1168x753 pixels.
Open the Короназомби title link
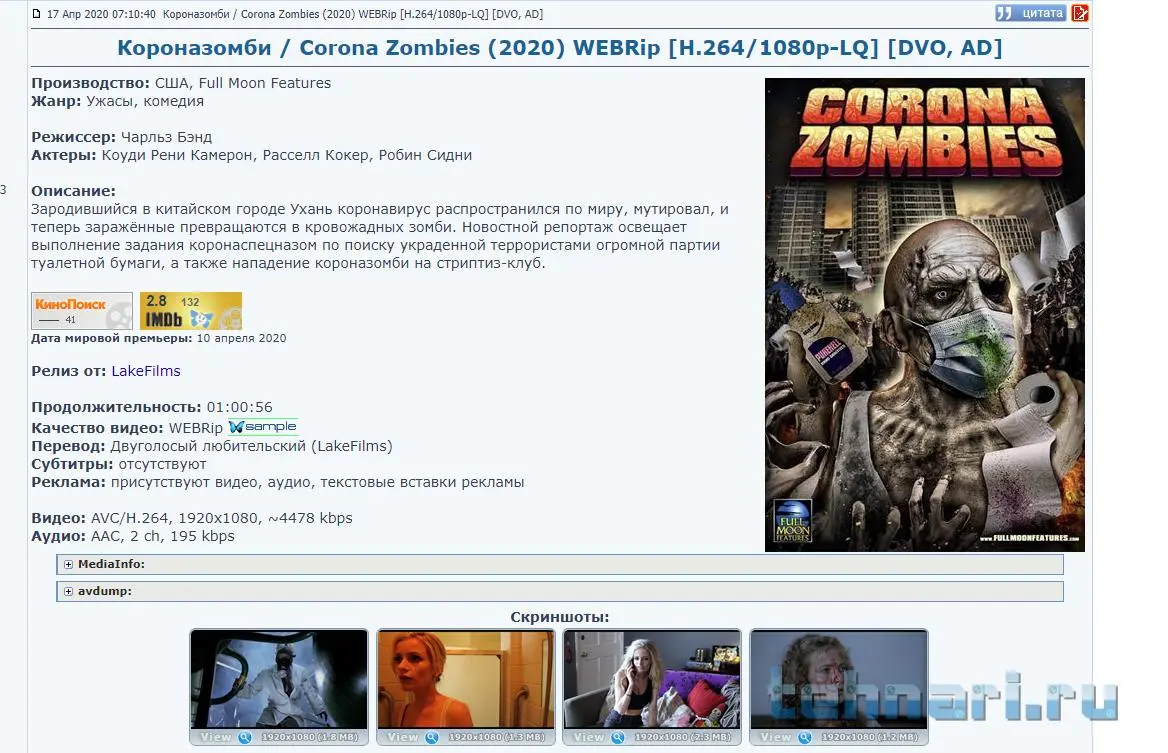tap(559, 48)
